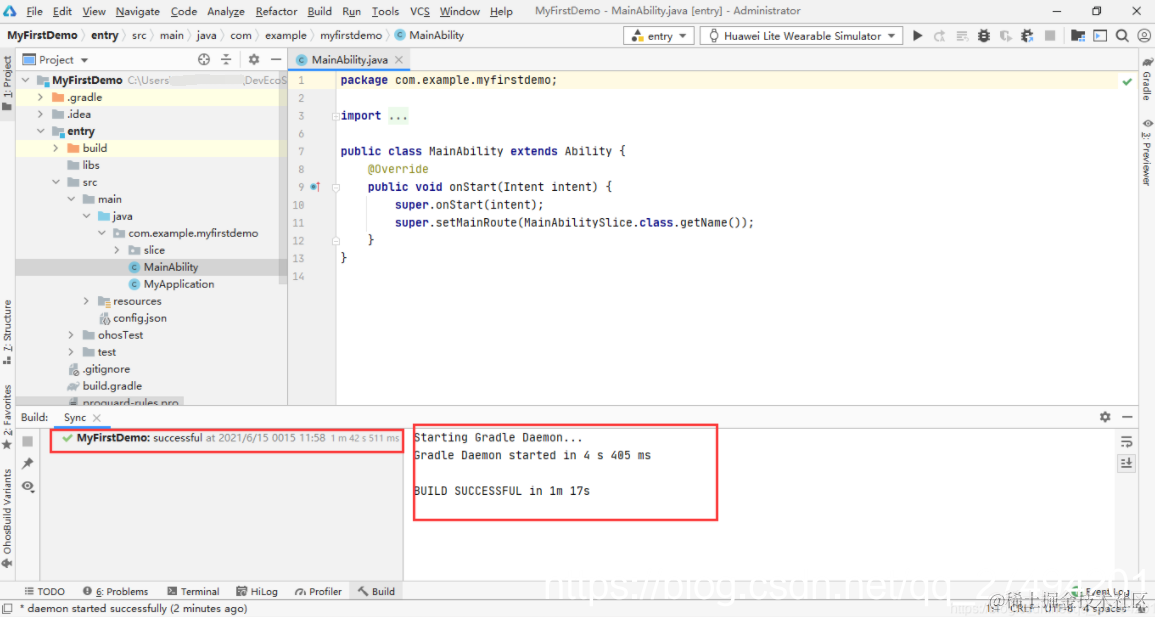Click the Debug bug icon
The height and width of the screenshot is (617, 1155).
pos(984,35)
